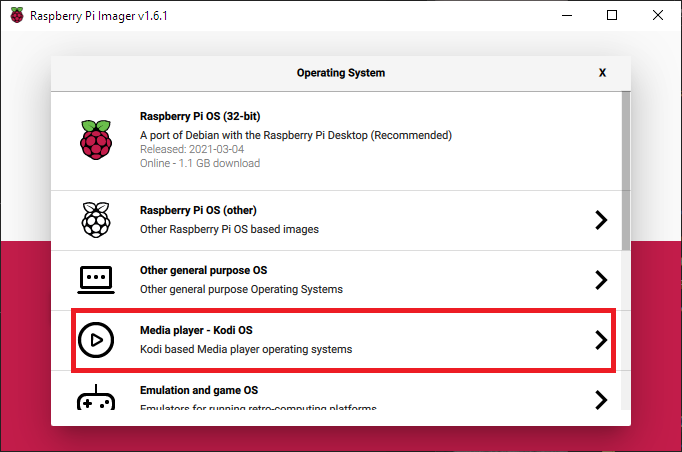The image size is (682, 452).
Task: Click the laptop icon for general purpose OS
Action: pos(96,279)
